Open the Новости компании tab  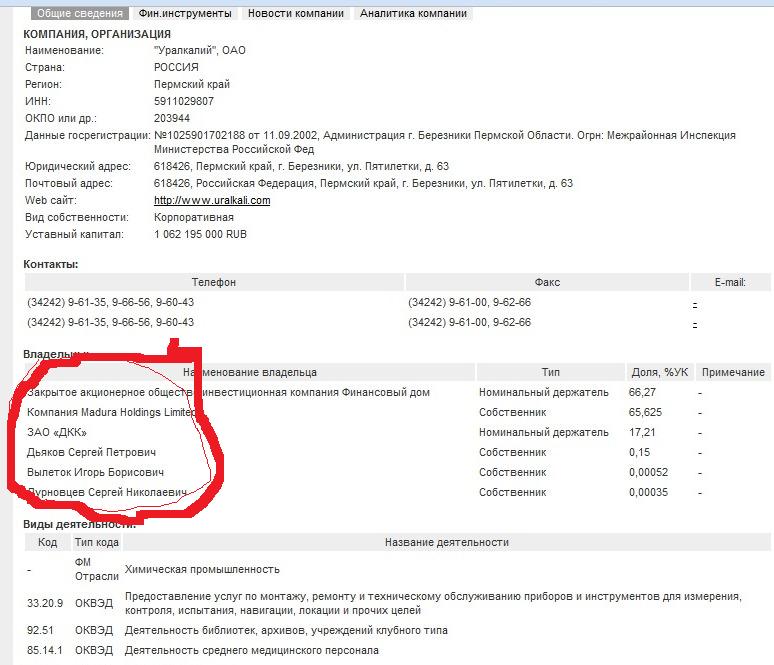296,13
